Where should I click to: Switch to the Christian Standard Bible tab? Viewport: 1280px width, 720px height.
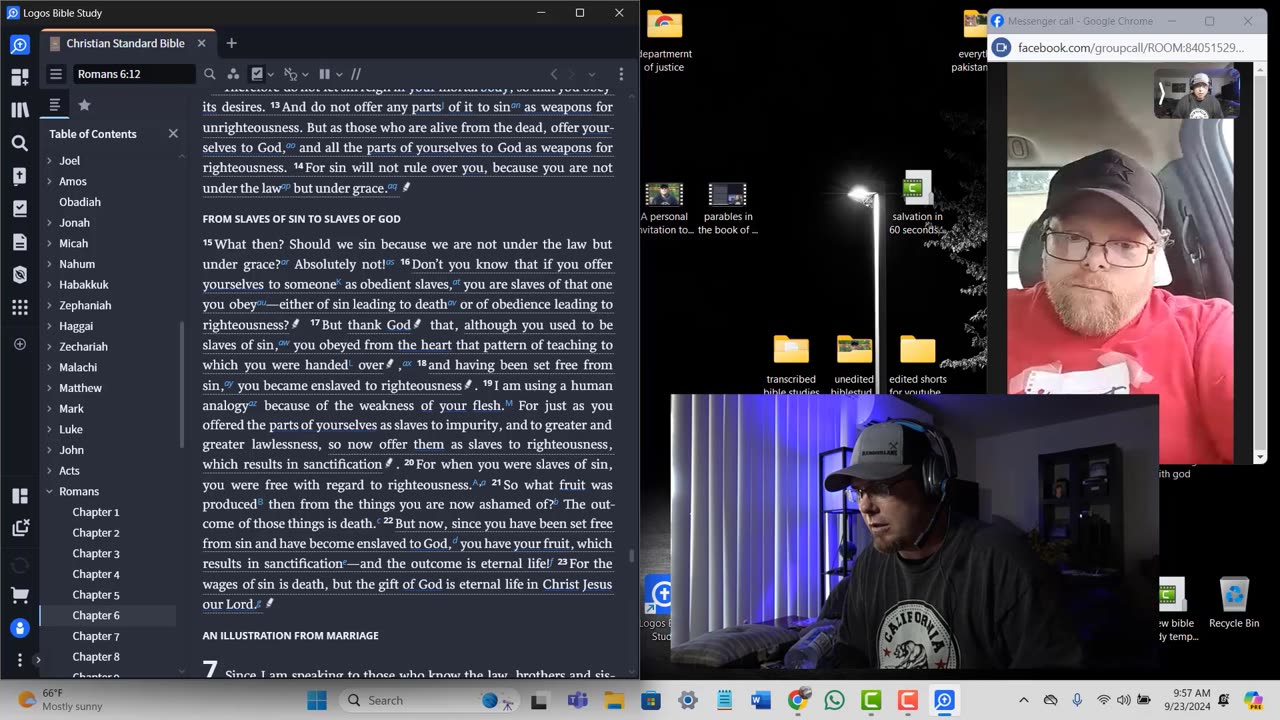125,43
